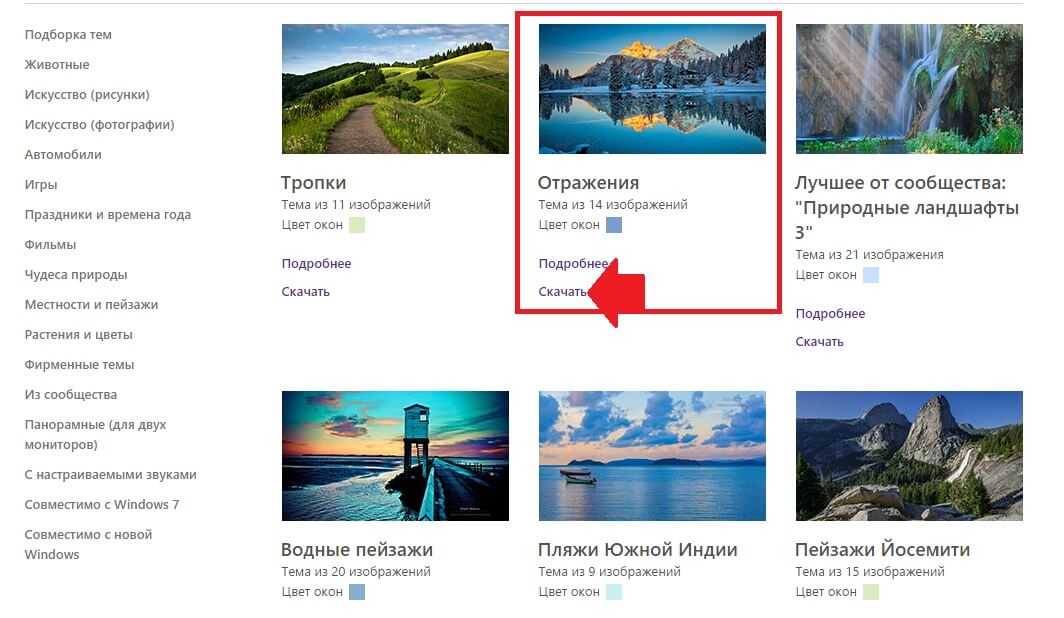Image resolution: width=1064 pixels, height=618 pixels.
Task: Open the Автомобили category
Action: pyautogui.click(x=63, y=155)
